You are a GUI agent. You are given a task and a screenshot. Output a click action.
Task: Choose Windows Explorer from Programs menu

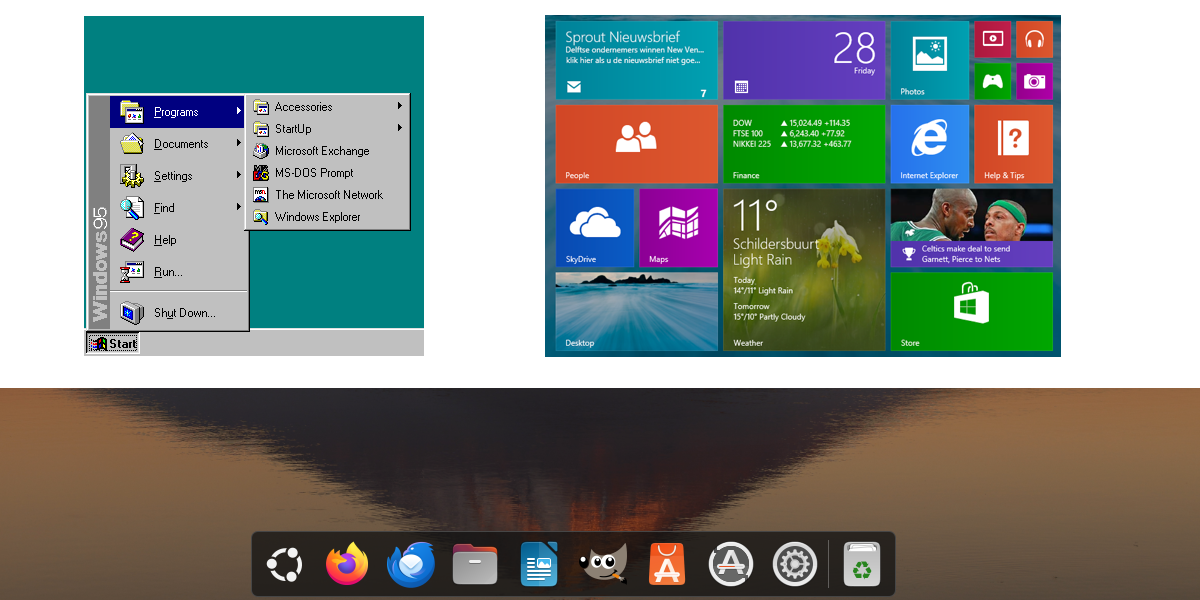(x=317, y=217)
